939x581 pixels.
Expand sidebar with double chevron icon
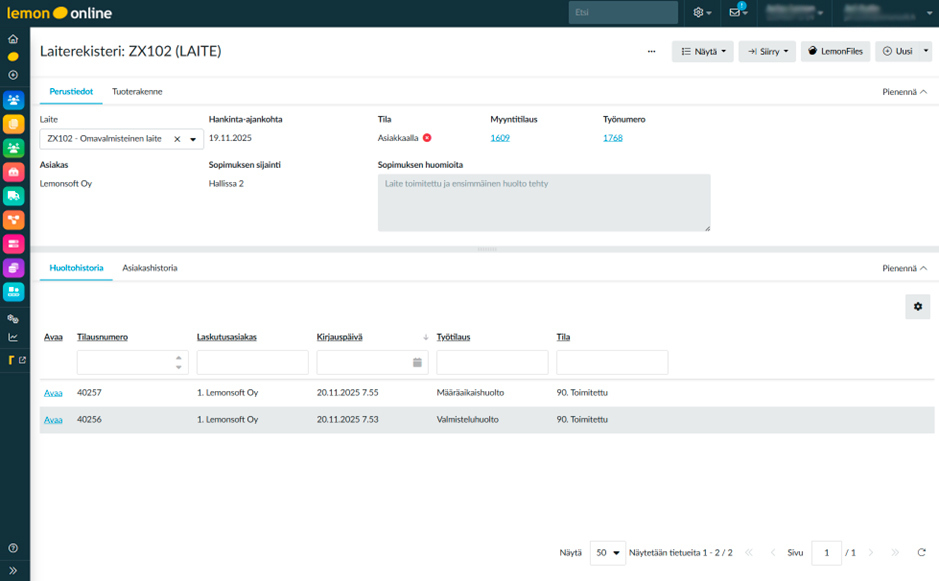[13, 570]
